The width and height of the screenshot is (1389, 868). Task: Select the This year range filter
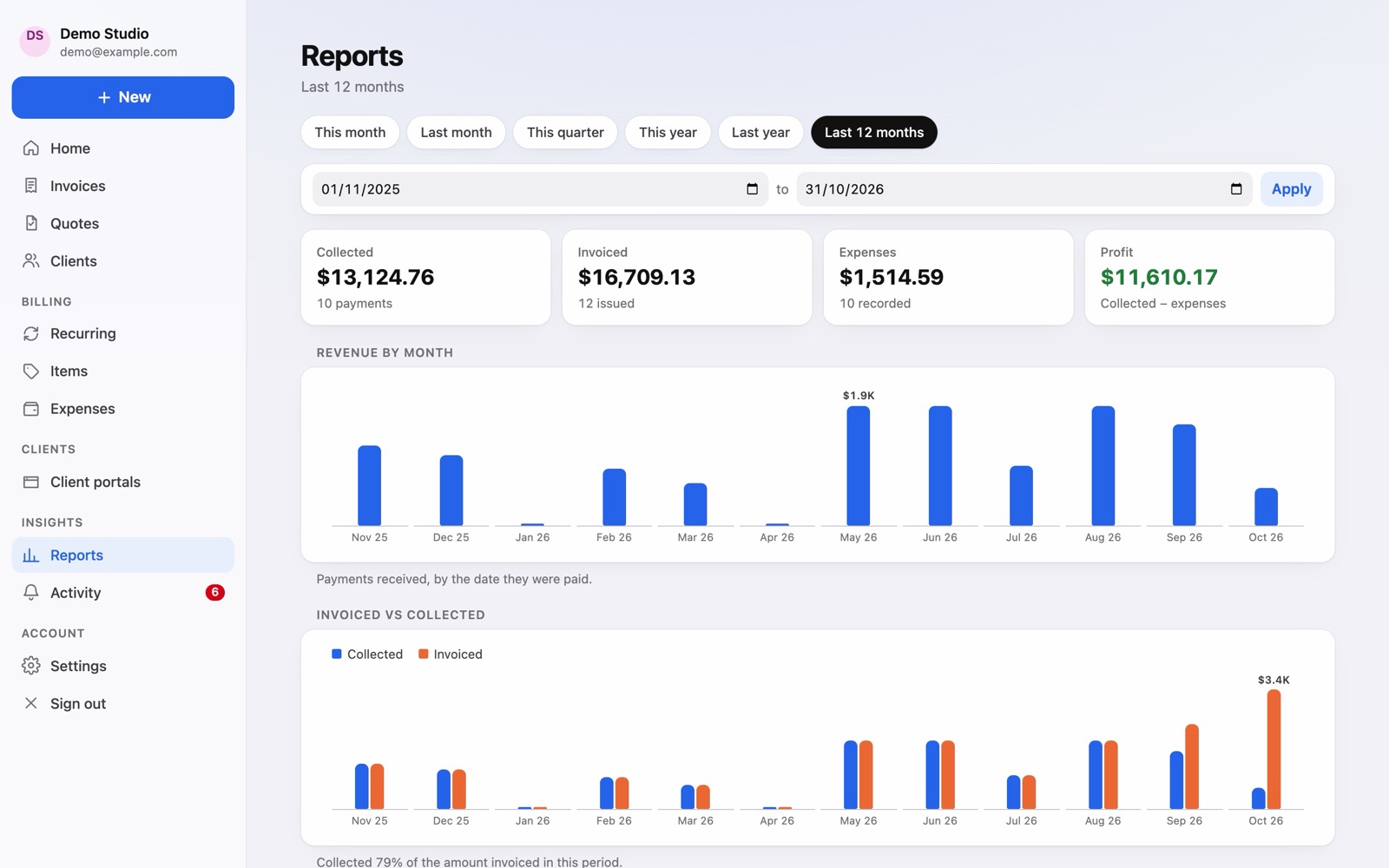click(x=668, y=132)
